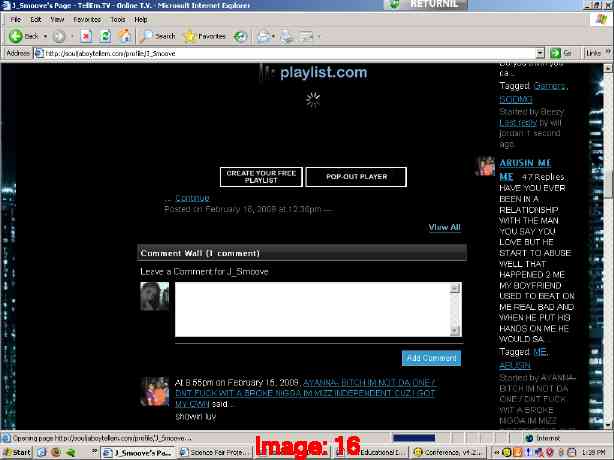Open the Pop-Out Player button

(356, 177)
